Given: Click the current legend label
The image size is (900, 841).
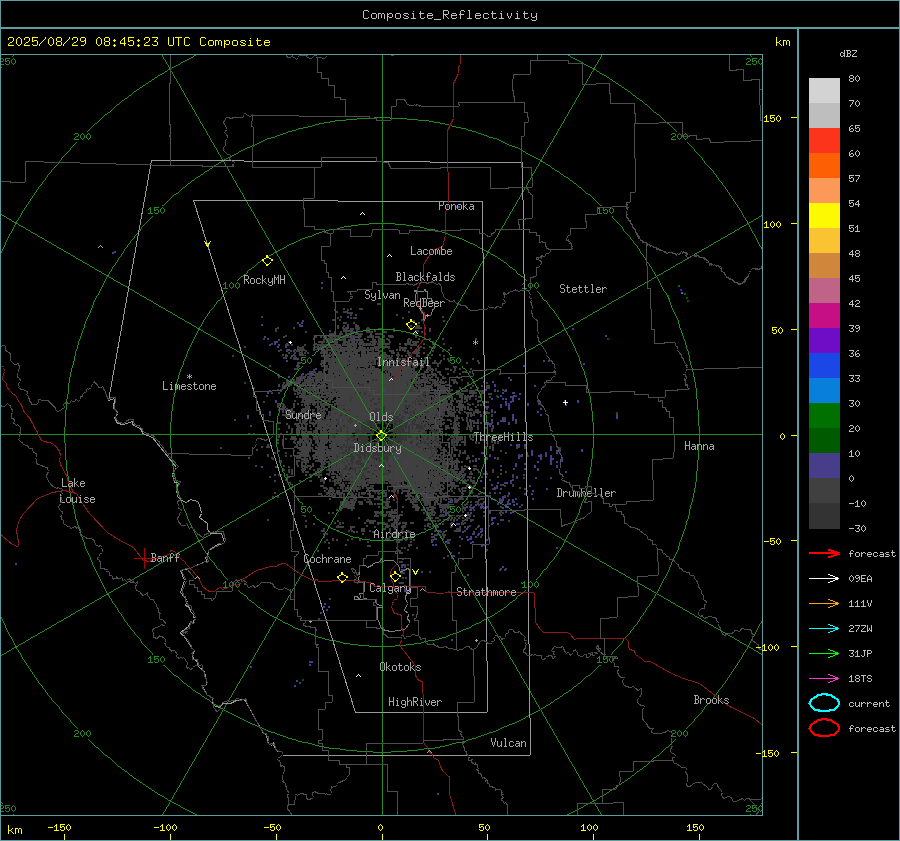Looking at the screenshot, I should [x=869, y=704].
